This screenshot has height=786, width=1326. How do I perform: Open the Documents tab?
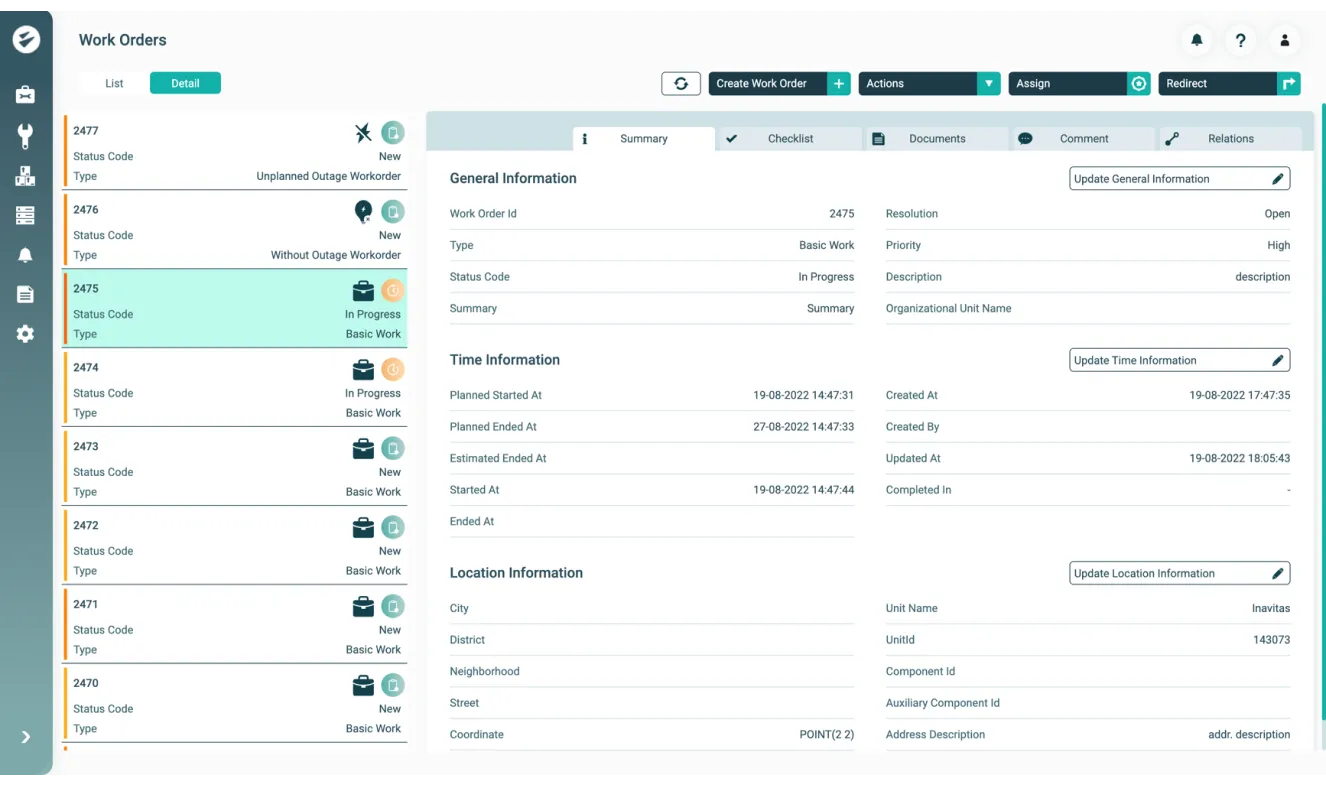pyautogui.click(x=935, y=138)
